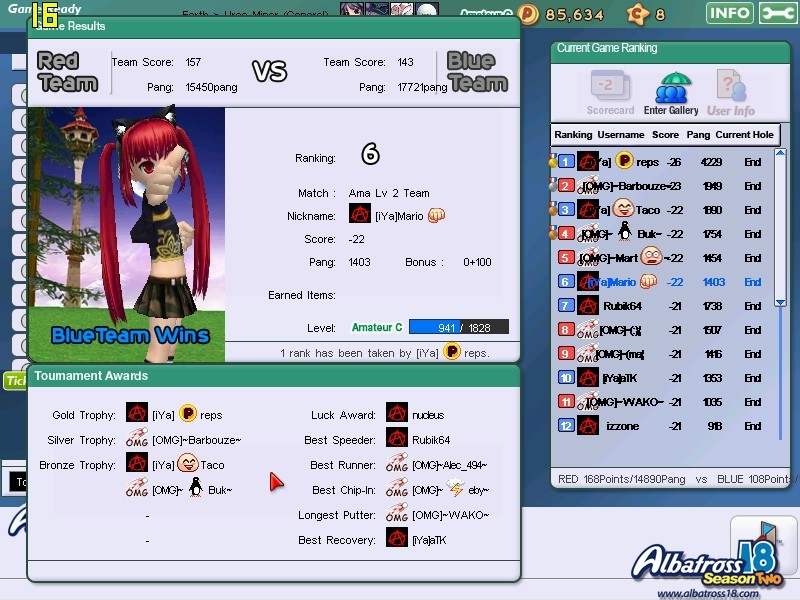Click the red-haired character portrait
Image resolution: width=800 pixels, height=600 pixels.
(127, 235)
